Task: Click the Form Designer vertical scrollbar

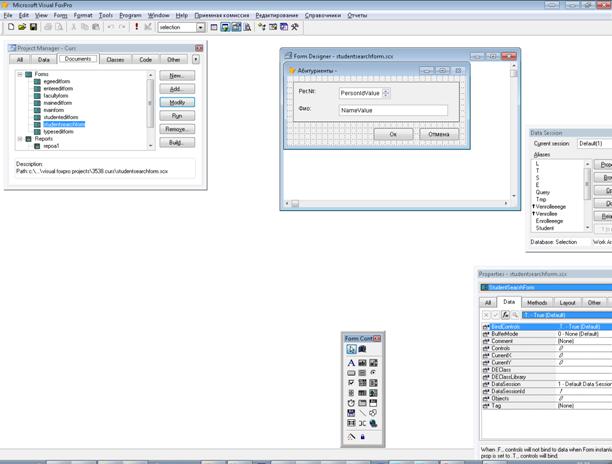Action: (514, 131)
